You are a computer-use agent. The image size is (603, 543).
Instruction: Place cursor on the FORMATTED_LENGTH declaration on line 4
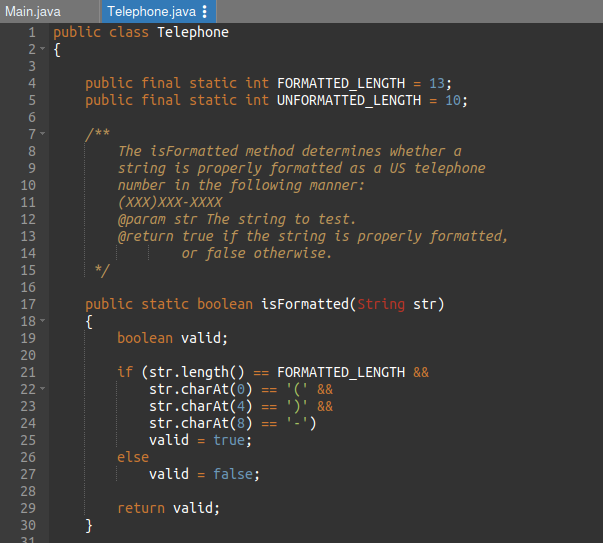341,83
